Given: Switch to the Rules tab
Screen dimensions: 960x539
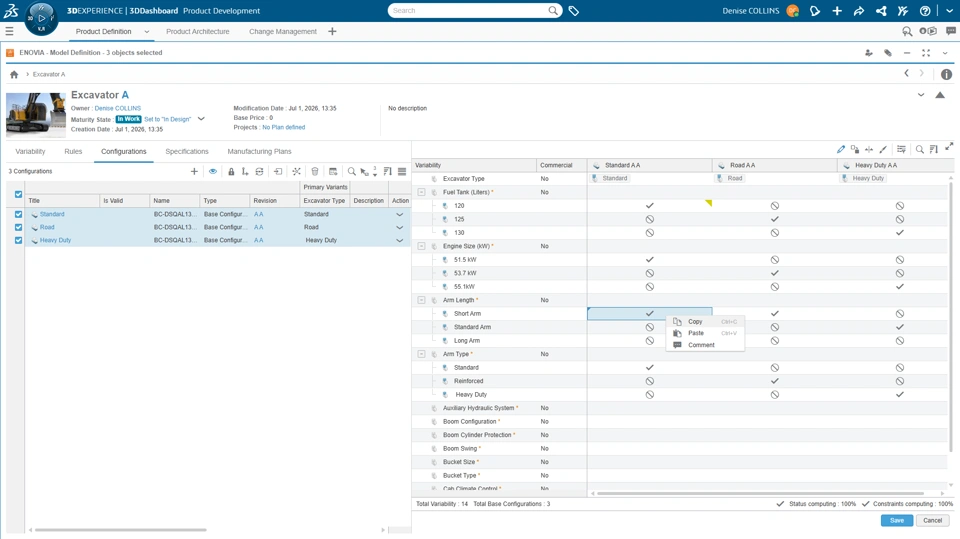Looking at the screenshot, I should (73, 151).
